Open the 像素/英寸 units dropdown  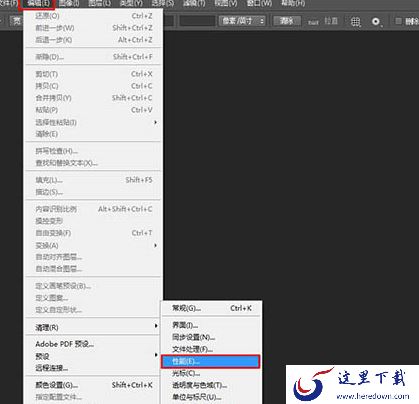[x=242, y=21]
